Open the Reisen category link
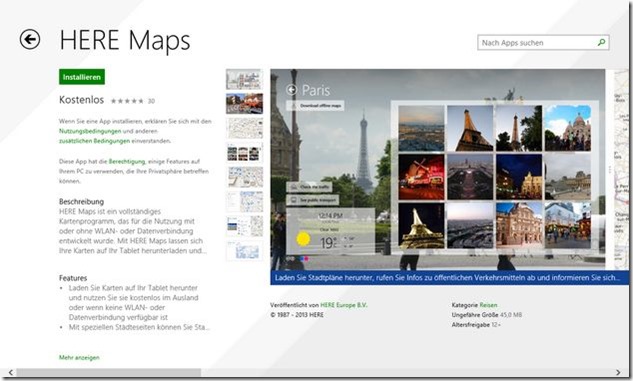The width and height of the screenshot is (633, 381). click(x=488, y=305)
